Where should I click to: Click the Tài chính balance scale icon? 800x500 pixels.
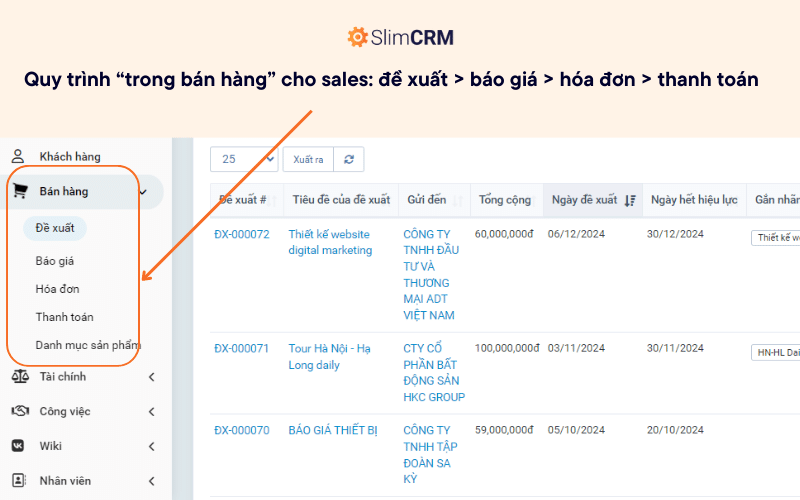pos(20,377)
